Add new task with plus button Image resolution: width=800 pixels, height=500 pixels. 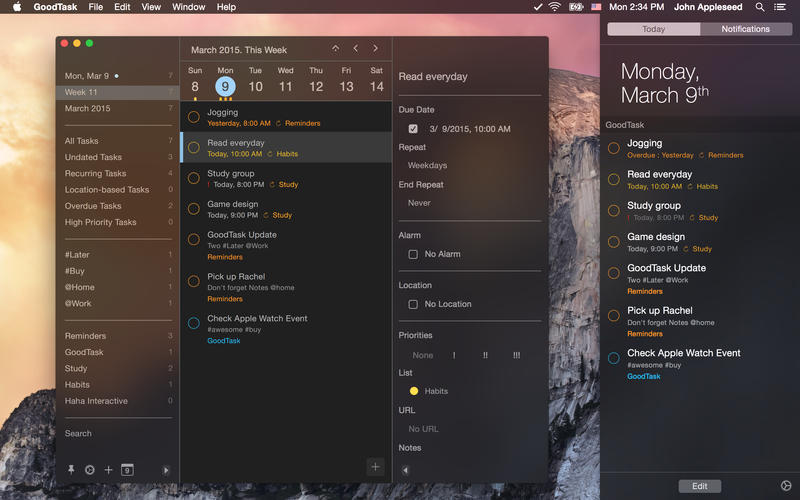[x=375, y=466]
